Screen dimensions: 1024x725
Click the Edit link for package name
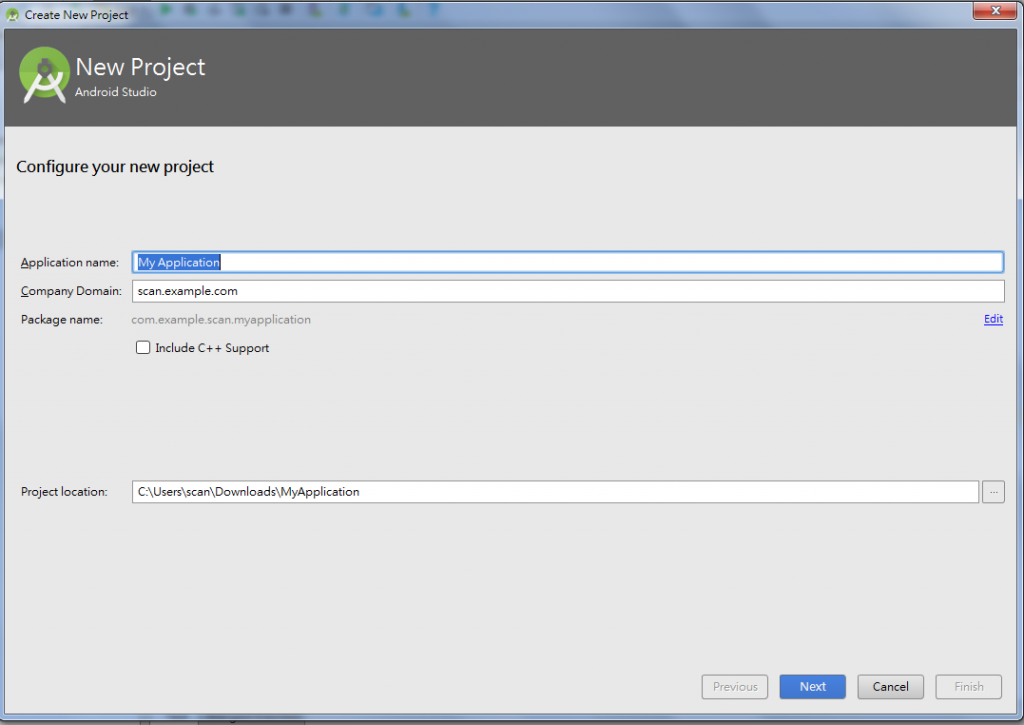coord(993,319)
